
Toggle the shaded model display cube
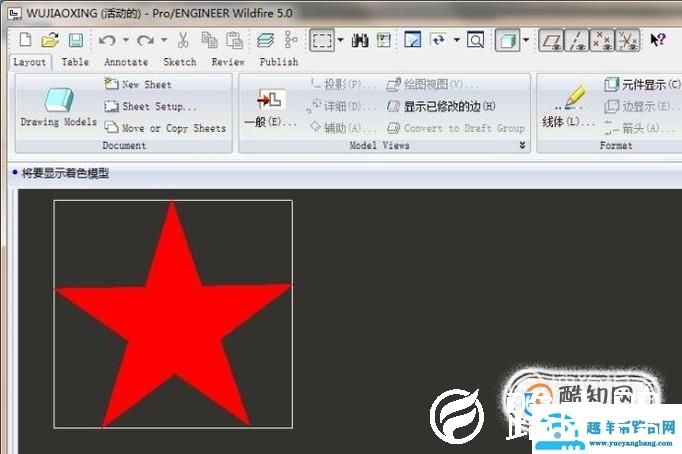coord(508,40)
